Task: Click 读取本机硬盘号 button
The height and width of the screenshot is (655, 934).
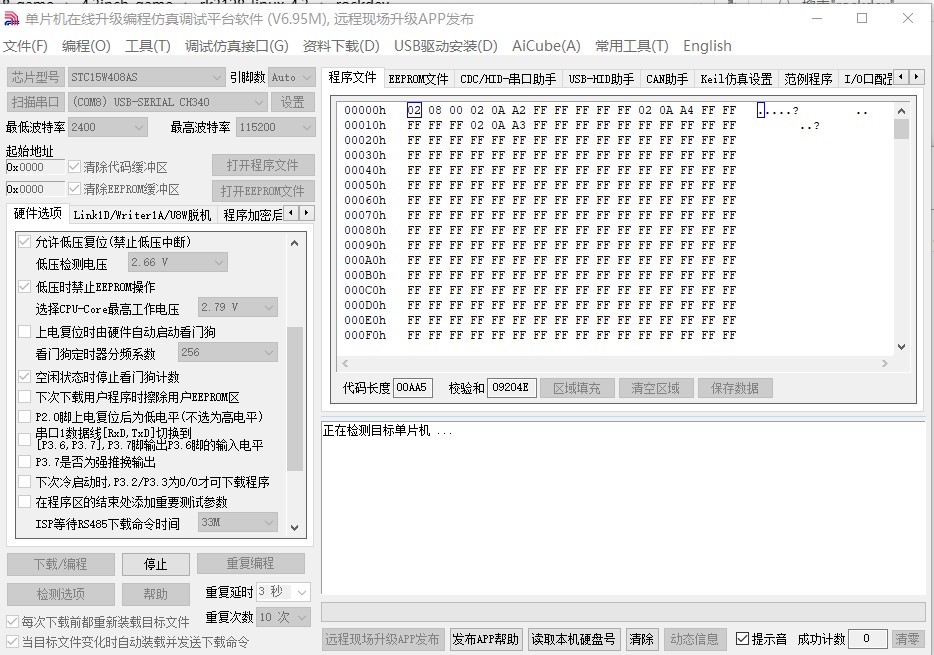Action: pos(573,639)
